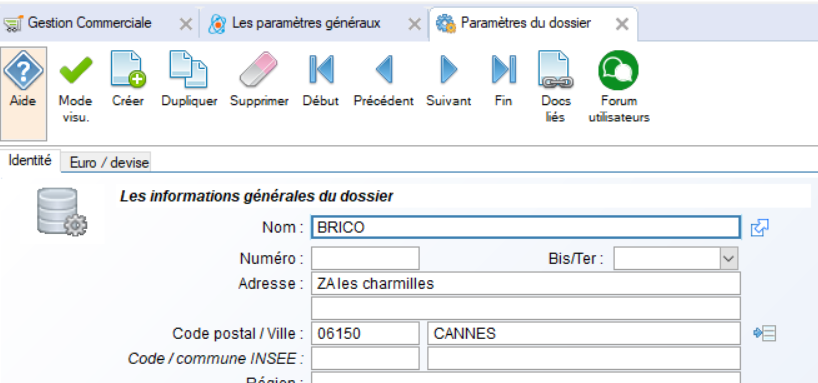Select the Dupliquer toolbar icon
Image resolution: width=818 pixels, height=383 pixels.
pos(189,79)
